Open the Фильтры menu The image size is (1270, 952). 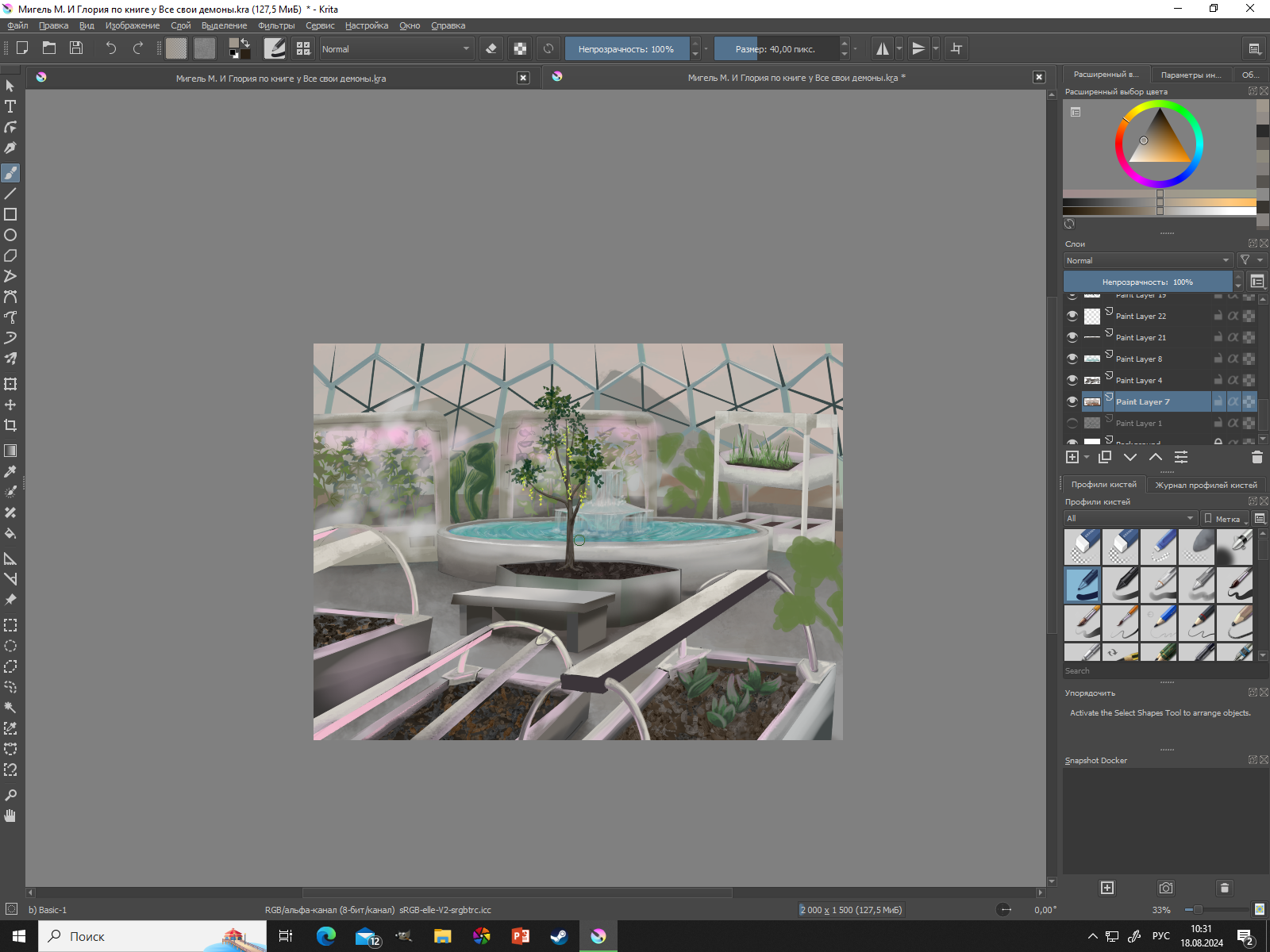click(275, 25)
